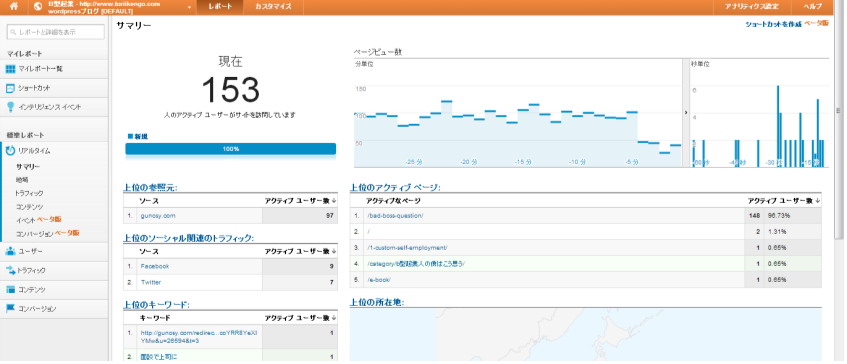Sort the top referrers table by active users arrow

tap(333, 201)
